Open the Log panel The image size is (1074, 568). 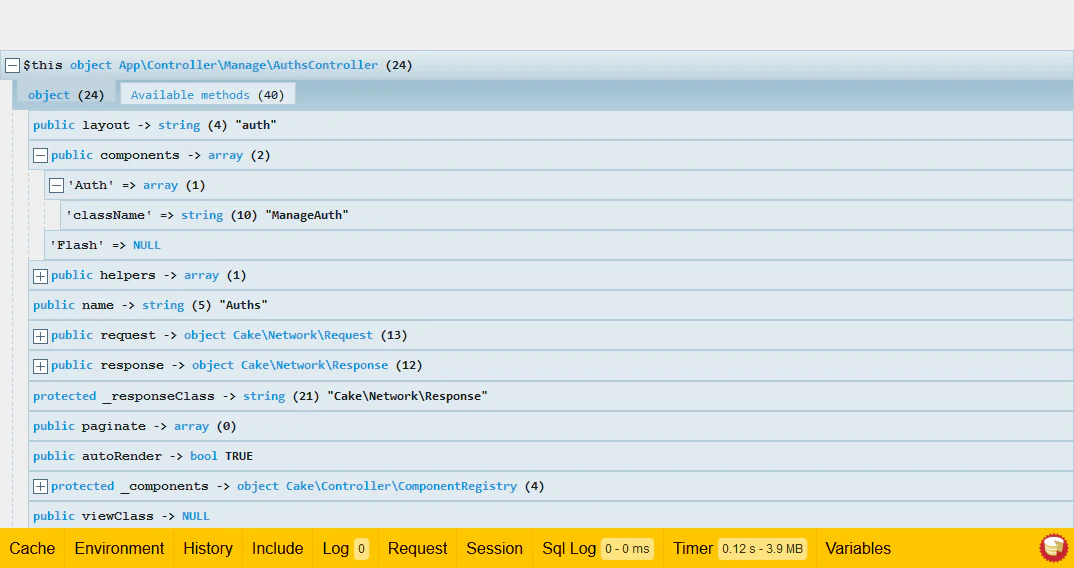pos(345,548)
